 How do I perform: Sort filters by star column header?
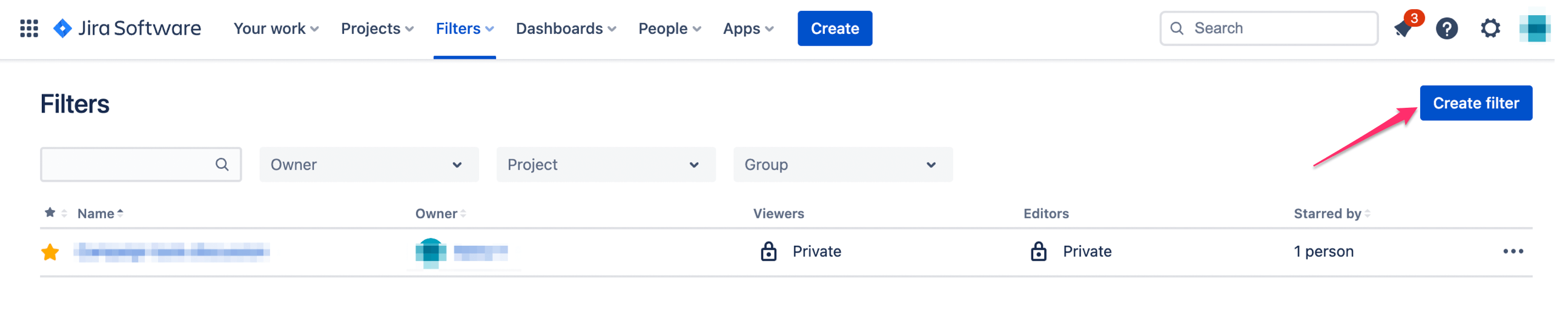pyautogui.click(x=56, y=214)
